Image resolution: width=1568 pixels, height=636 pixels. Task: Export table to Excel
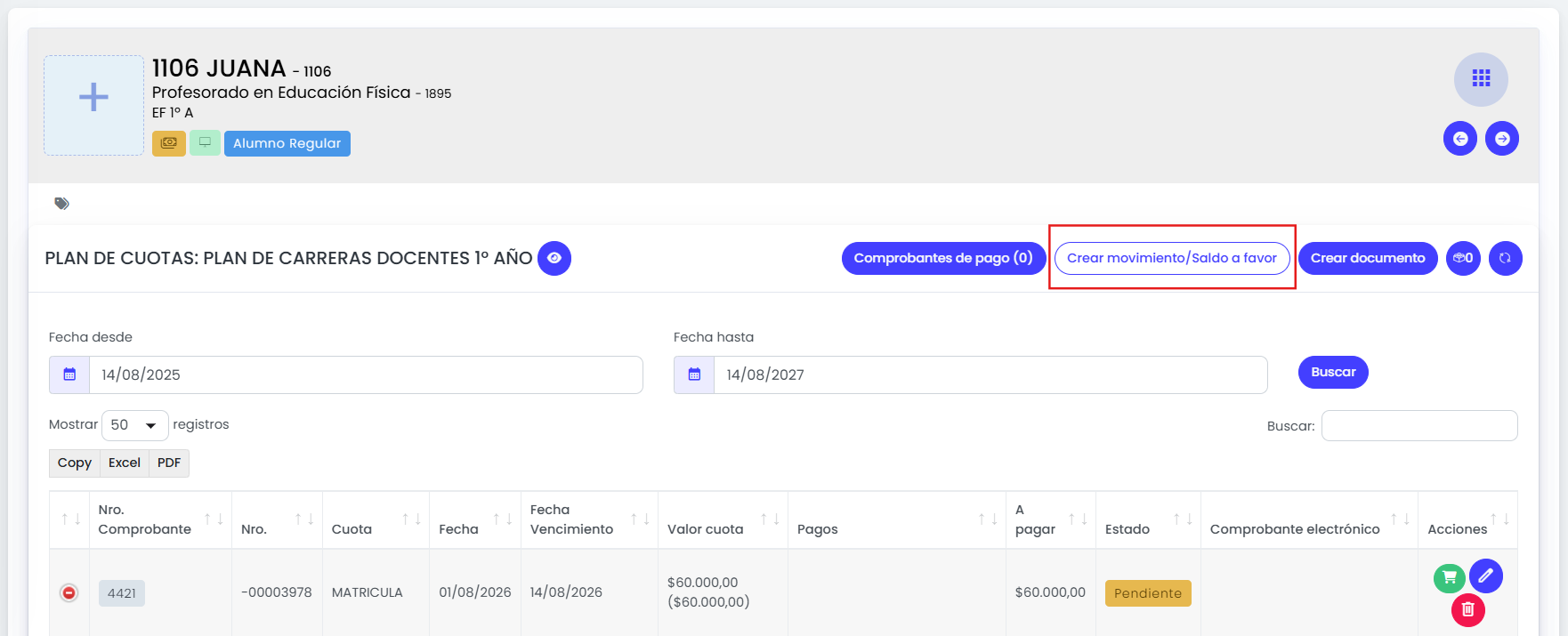(x=125, y=463)
